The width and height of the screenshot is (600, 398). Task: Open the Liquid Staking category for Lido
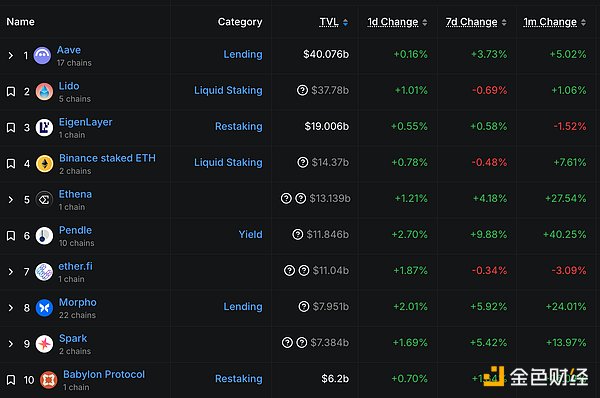click(x=228, y=90)
